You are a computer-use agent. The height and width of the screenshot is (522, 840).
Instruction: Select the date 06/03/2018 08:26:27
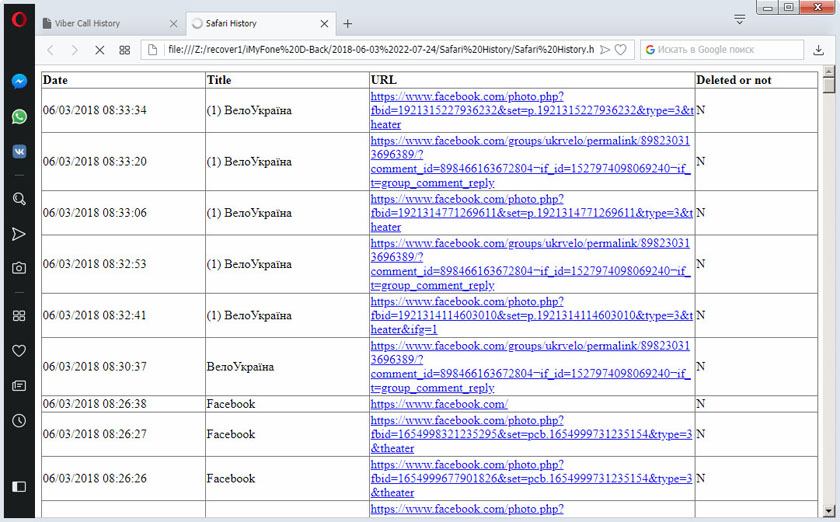click(95, 434)
